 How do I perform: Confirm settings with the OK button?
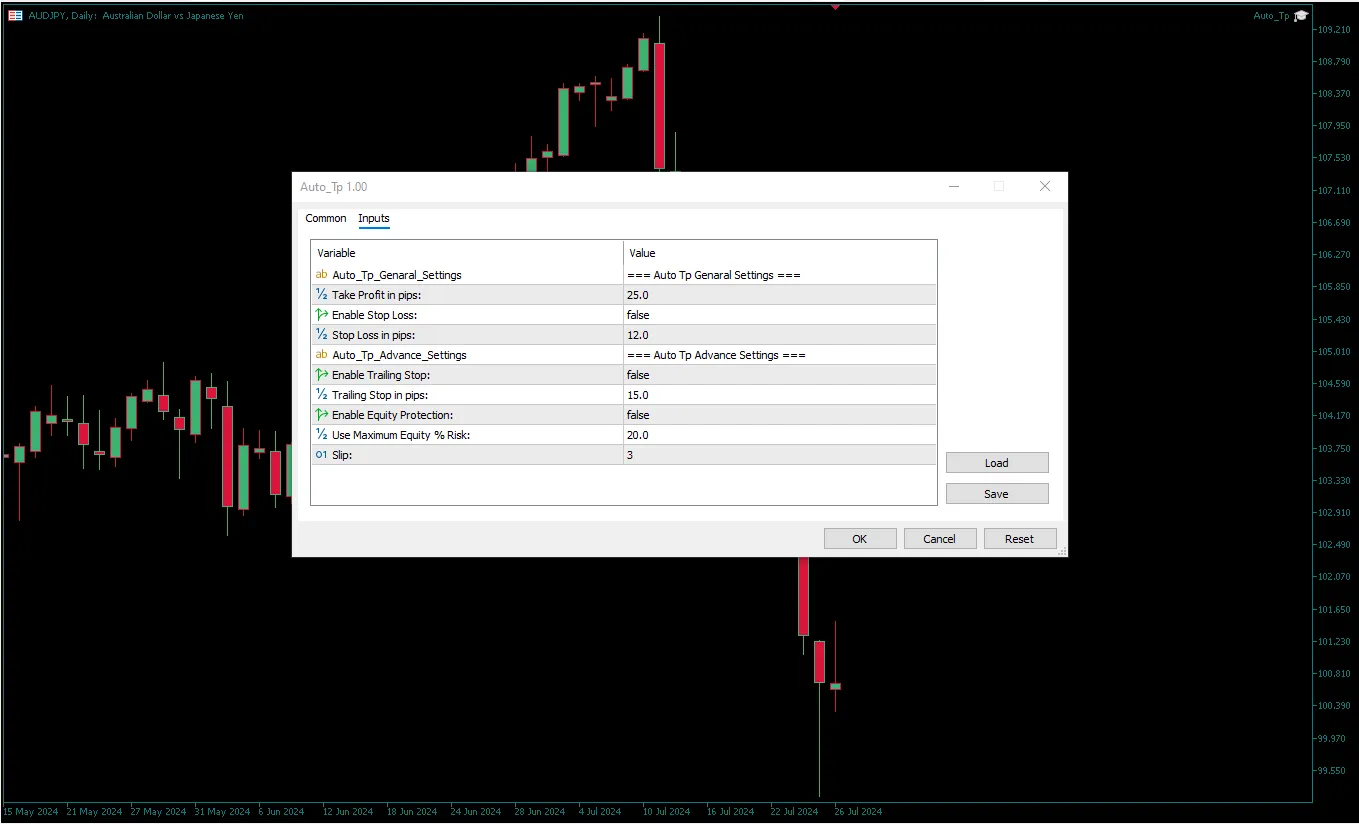point(860,539)
